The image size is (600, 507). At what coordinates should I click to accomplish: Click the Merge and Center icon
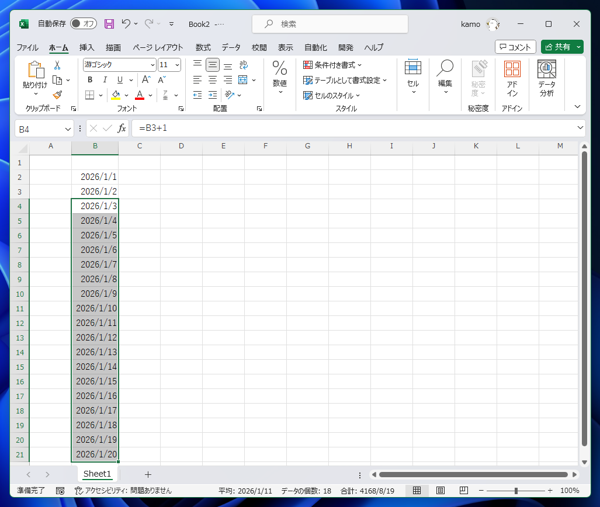tap(243, 80)
